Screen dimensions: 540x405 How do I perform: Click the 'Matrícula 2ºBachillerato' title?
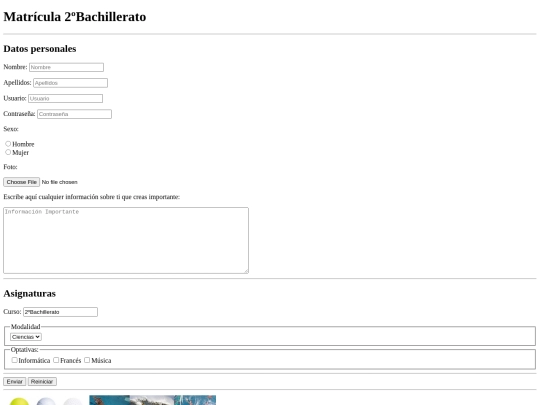coord(75,17)
